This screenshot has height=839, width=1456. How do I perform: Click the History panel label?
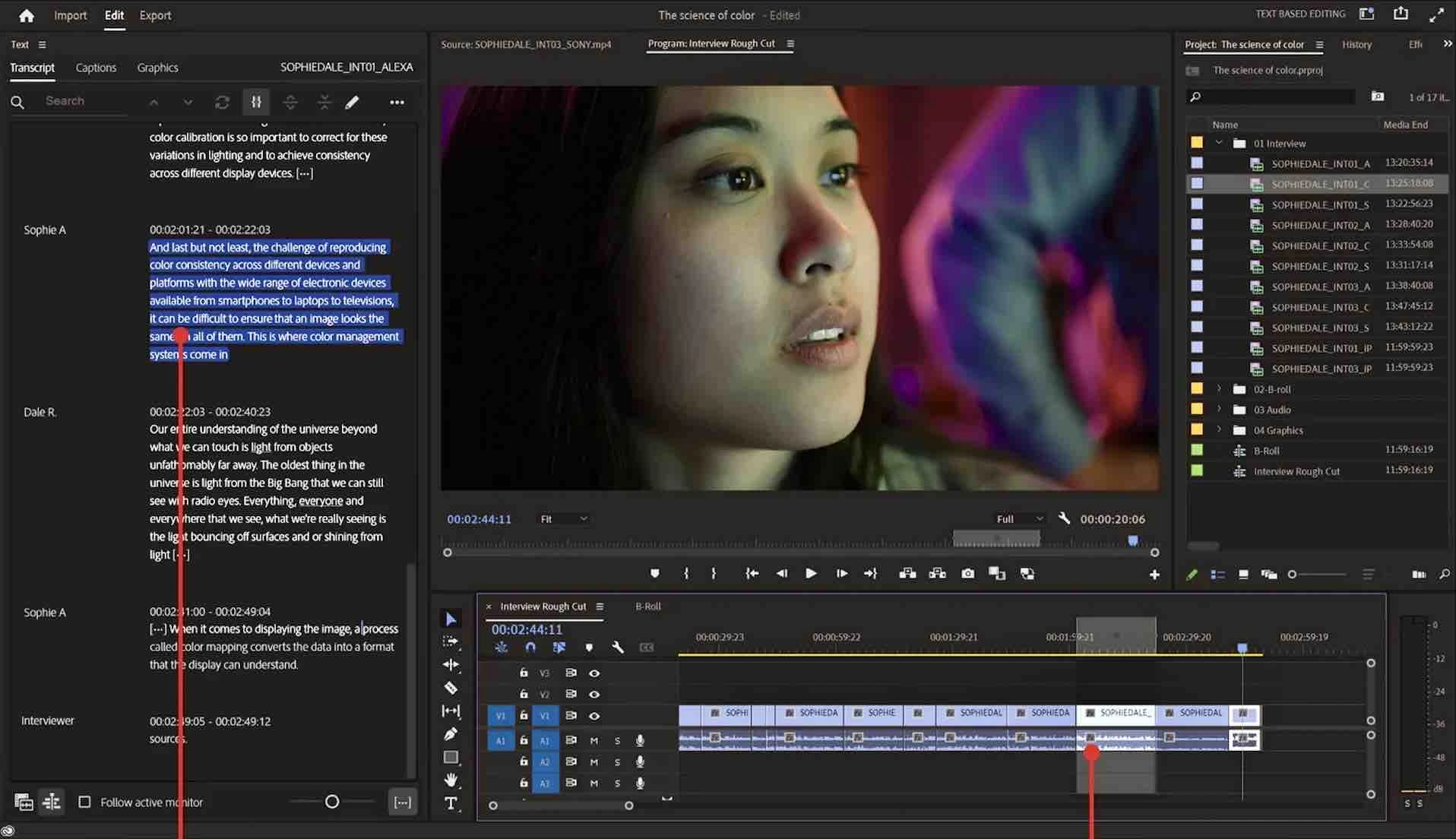coord(1356,44)
